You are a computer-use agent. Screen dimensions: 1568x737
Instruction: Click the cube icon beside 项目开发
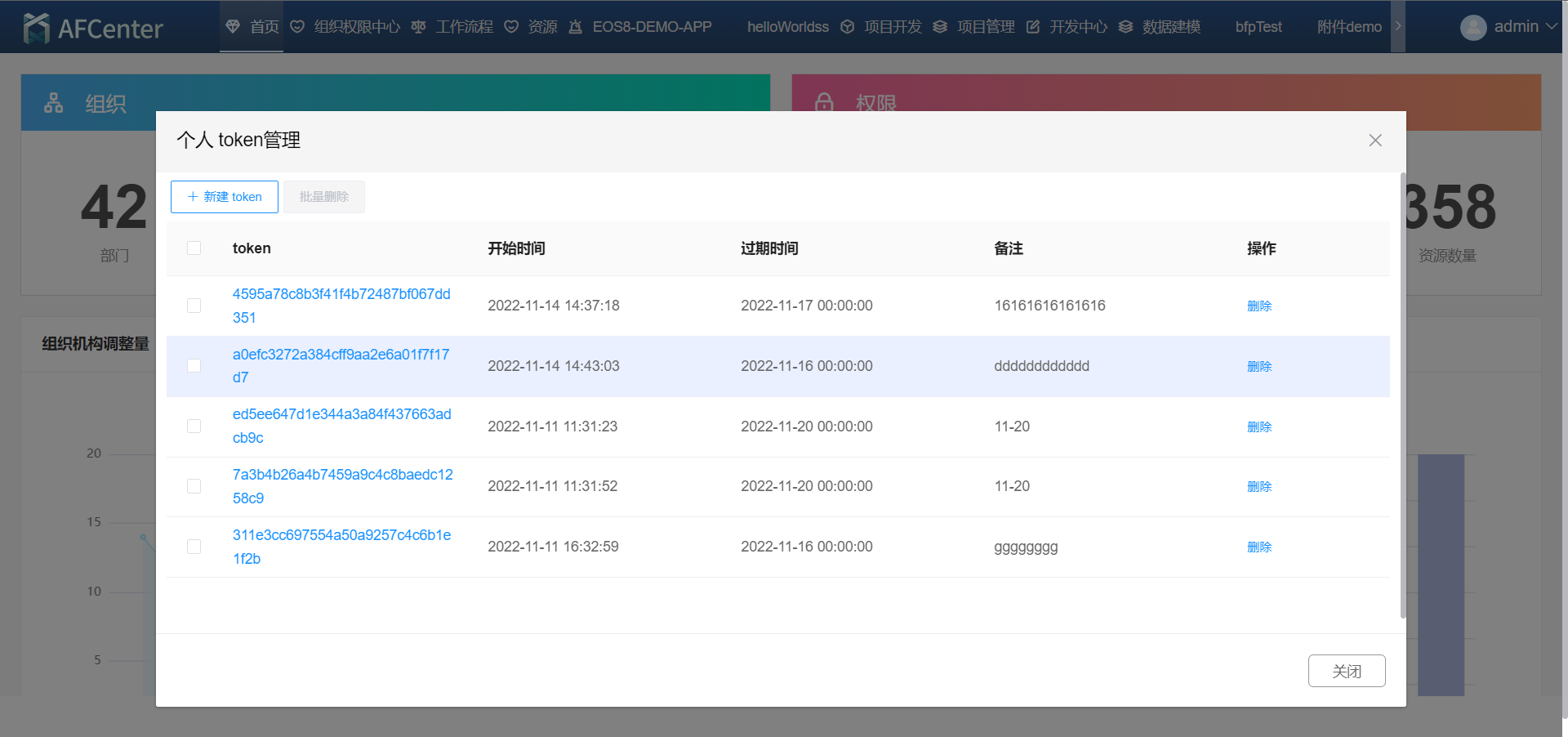(x=848, y=27)
